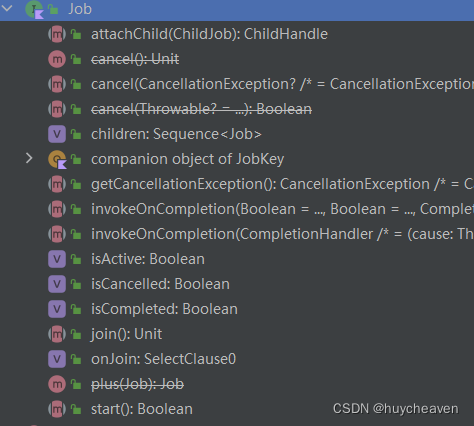Image resolution: width=474 pixels, height=426 pixels.
Task: Select deprecated plus(Job): Job method
Action: 137,384
